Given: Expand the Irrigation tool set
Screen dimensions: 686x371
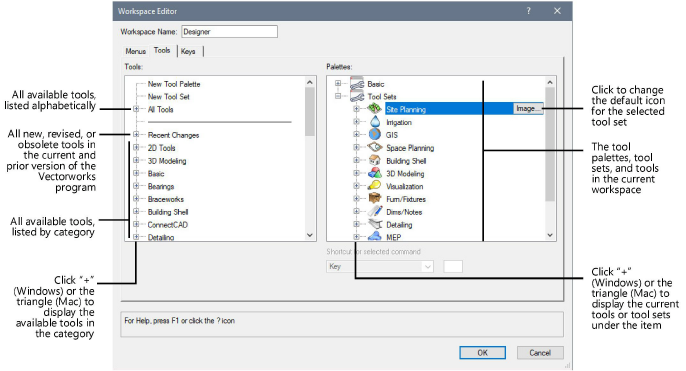Looking at the screenshot, I should pyautogui.click(x=357, y=122).
